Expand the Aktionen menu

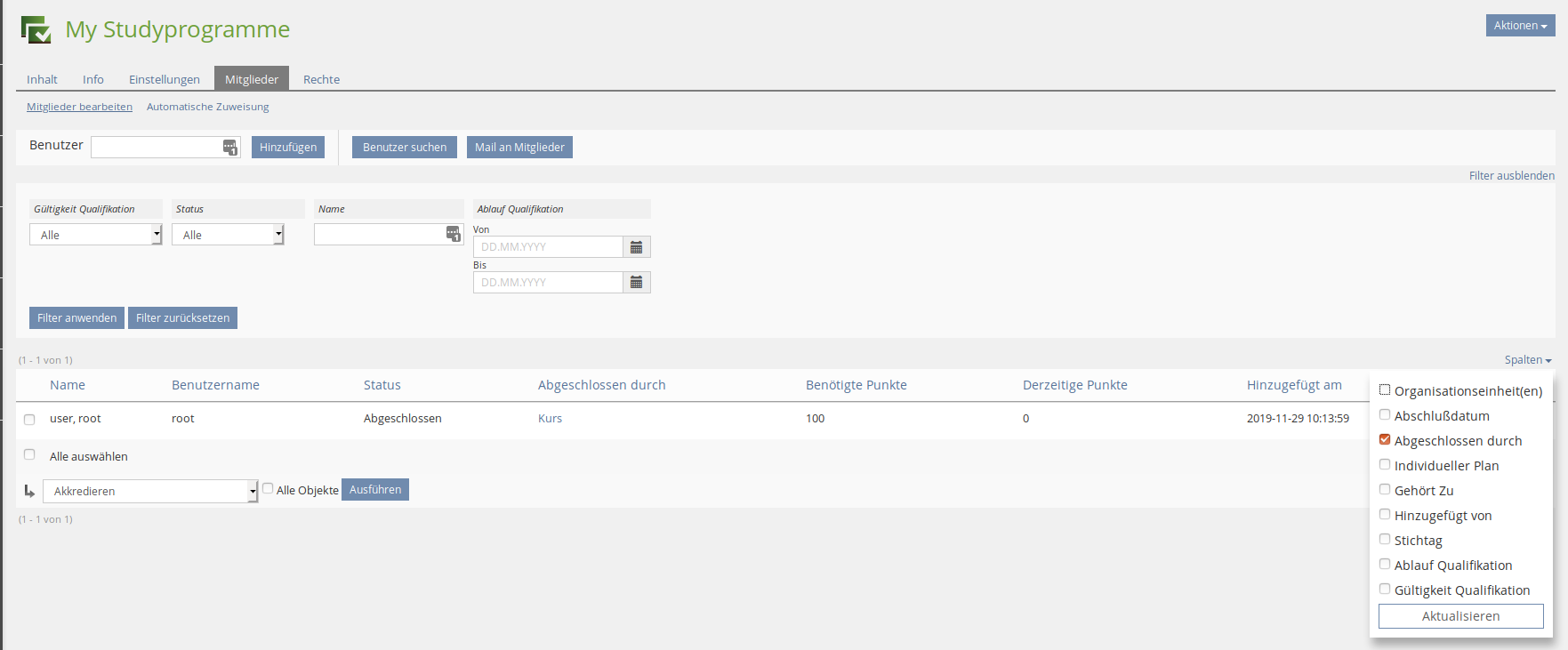[x=1520, y=26]
